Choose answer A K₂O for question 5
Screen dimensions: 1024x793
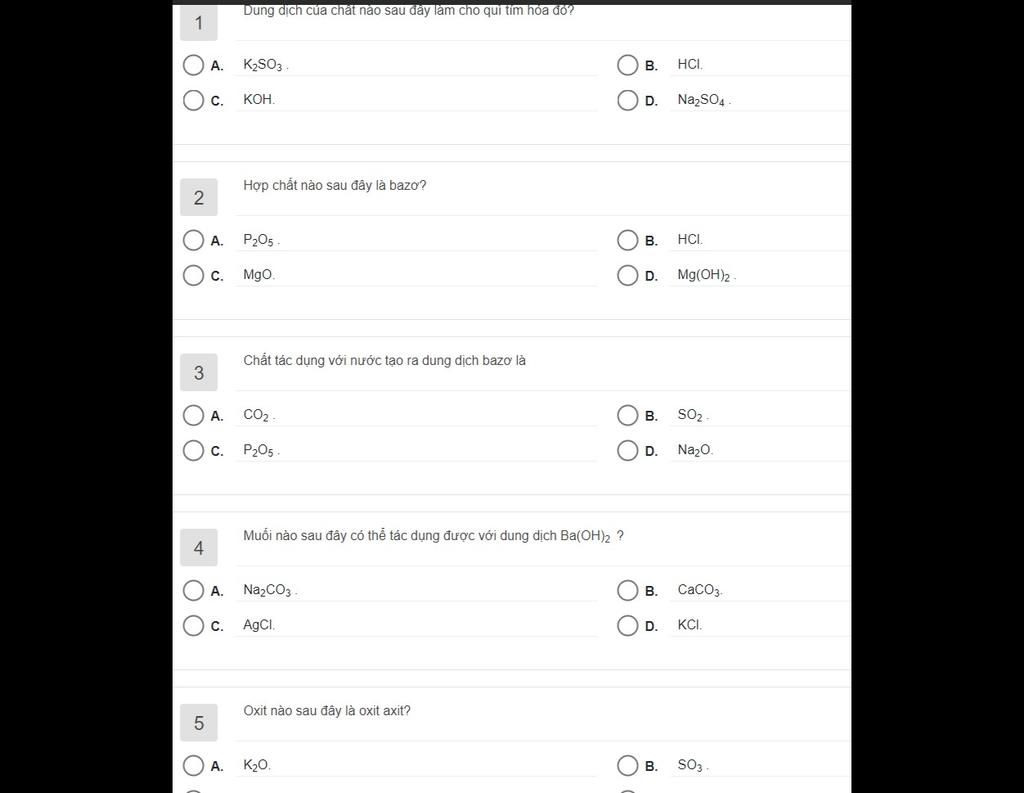click(x=193, y=766)
